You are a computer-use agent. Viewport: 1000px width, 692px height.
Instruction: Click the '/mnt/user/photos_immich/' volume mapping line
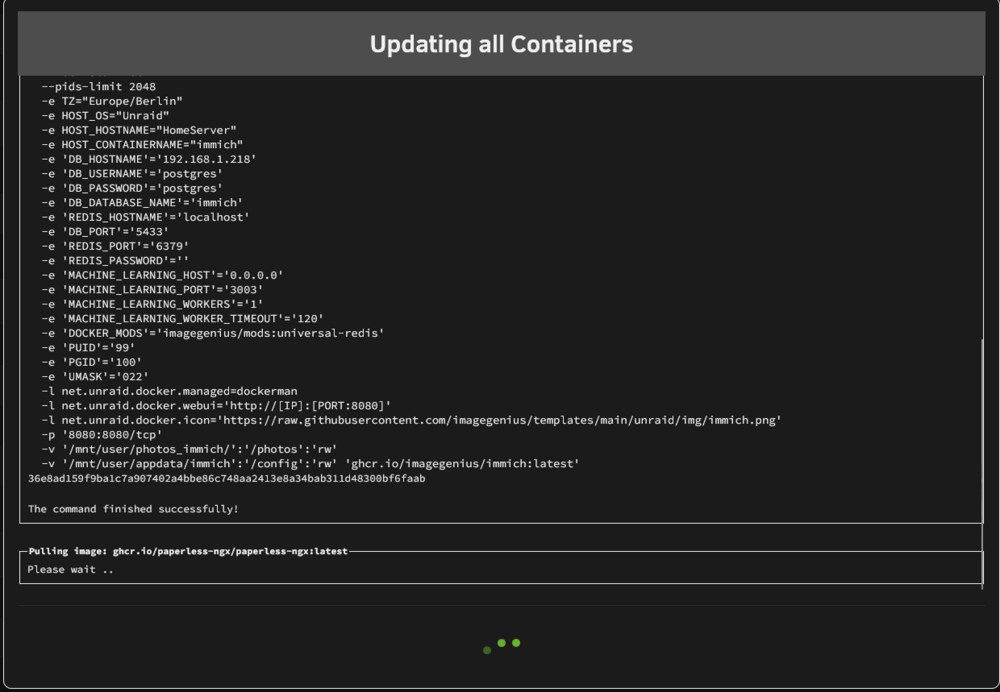[x=189, y=449]
